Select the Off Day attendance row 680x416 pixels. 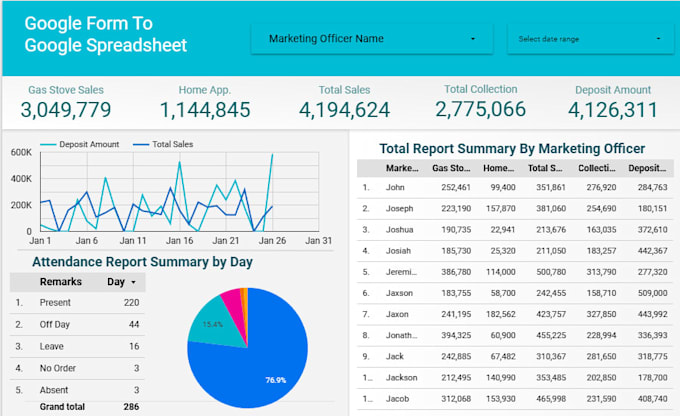[77, 325]
